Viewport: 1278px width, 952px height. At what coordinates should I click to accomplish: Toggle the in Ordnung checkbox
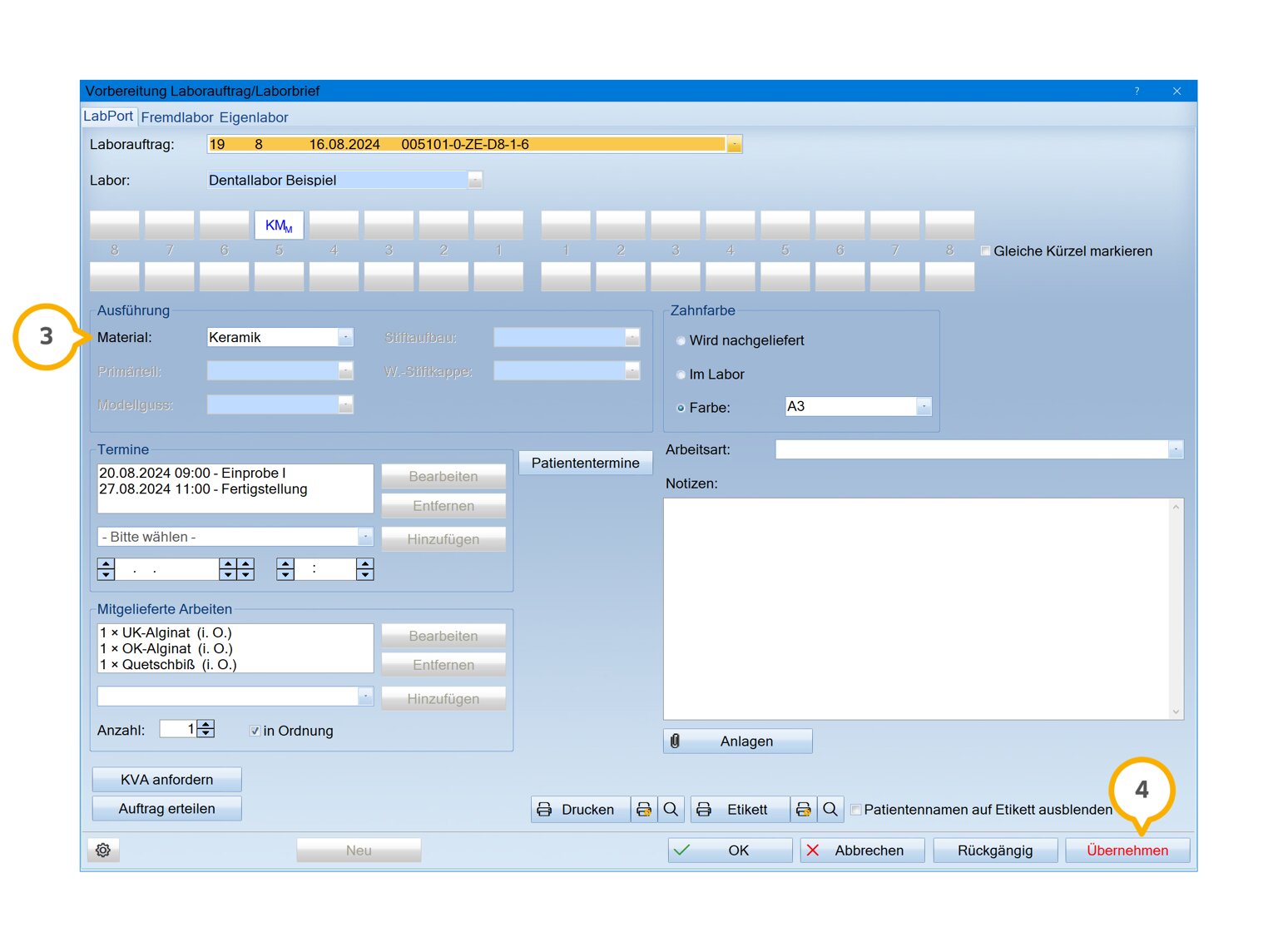click(255, 731)
